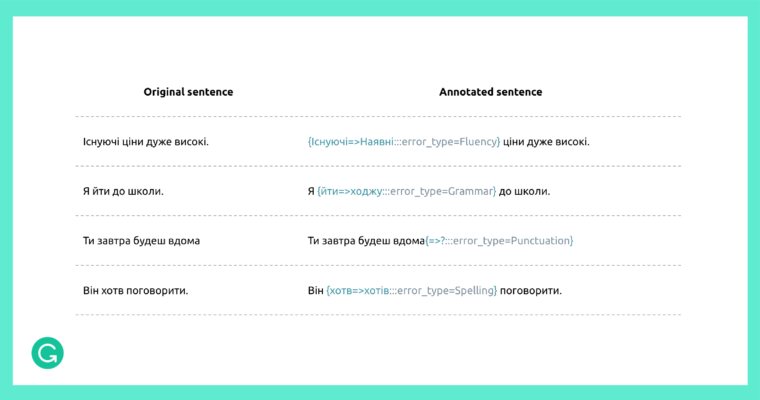Click the Grammarly logo icon
This screenshot has height=400, width=760.
(x=47, y=353)
